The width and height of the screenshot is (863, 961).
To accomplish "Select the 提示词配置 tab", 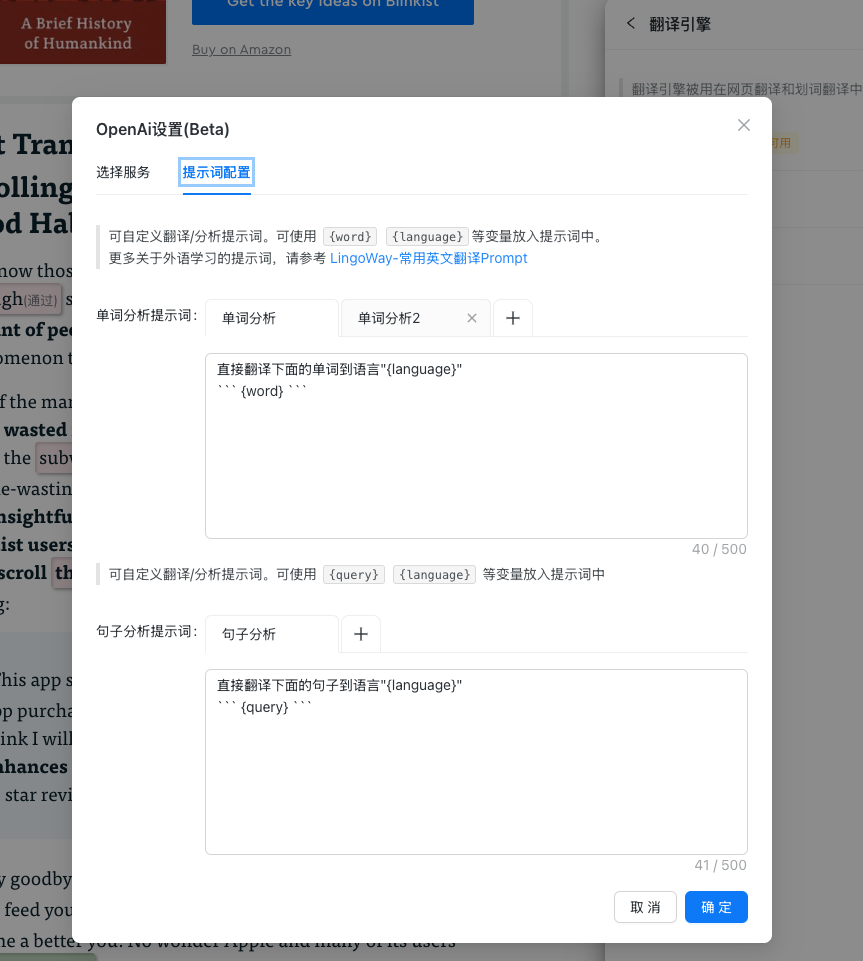I will [x=216, y=172].
